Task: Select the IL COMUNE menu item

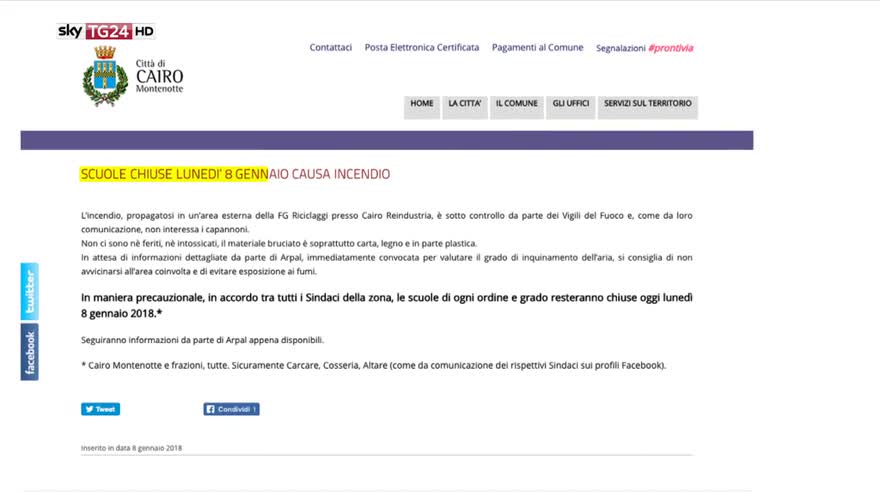Action: 517,104
